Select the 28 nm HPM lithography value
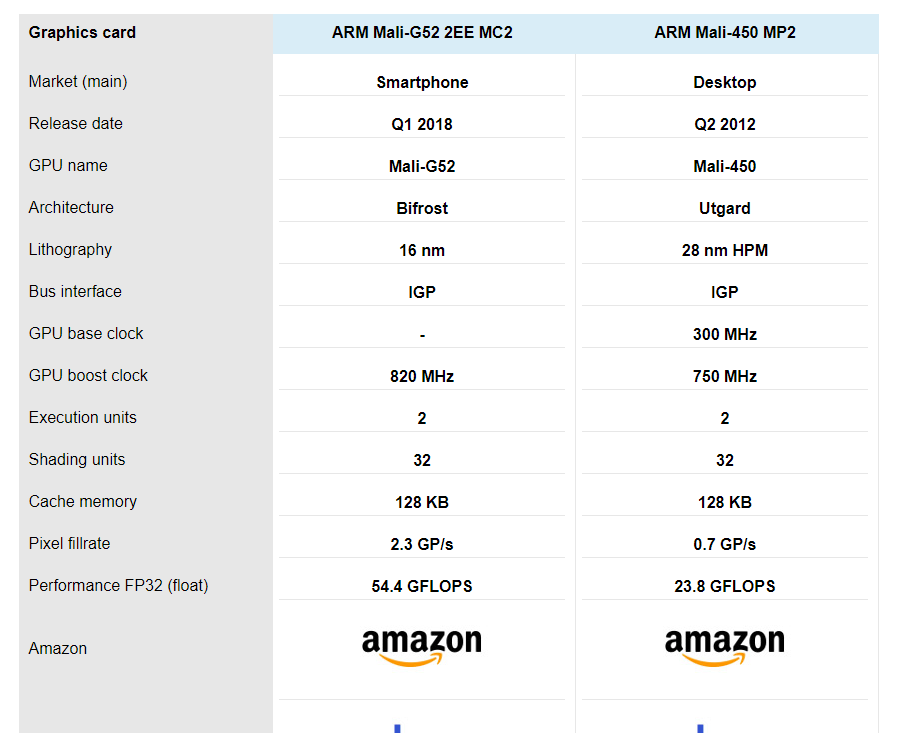This screenshot has height=733, width=906. pos(725,250)
